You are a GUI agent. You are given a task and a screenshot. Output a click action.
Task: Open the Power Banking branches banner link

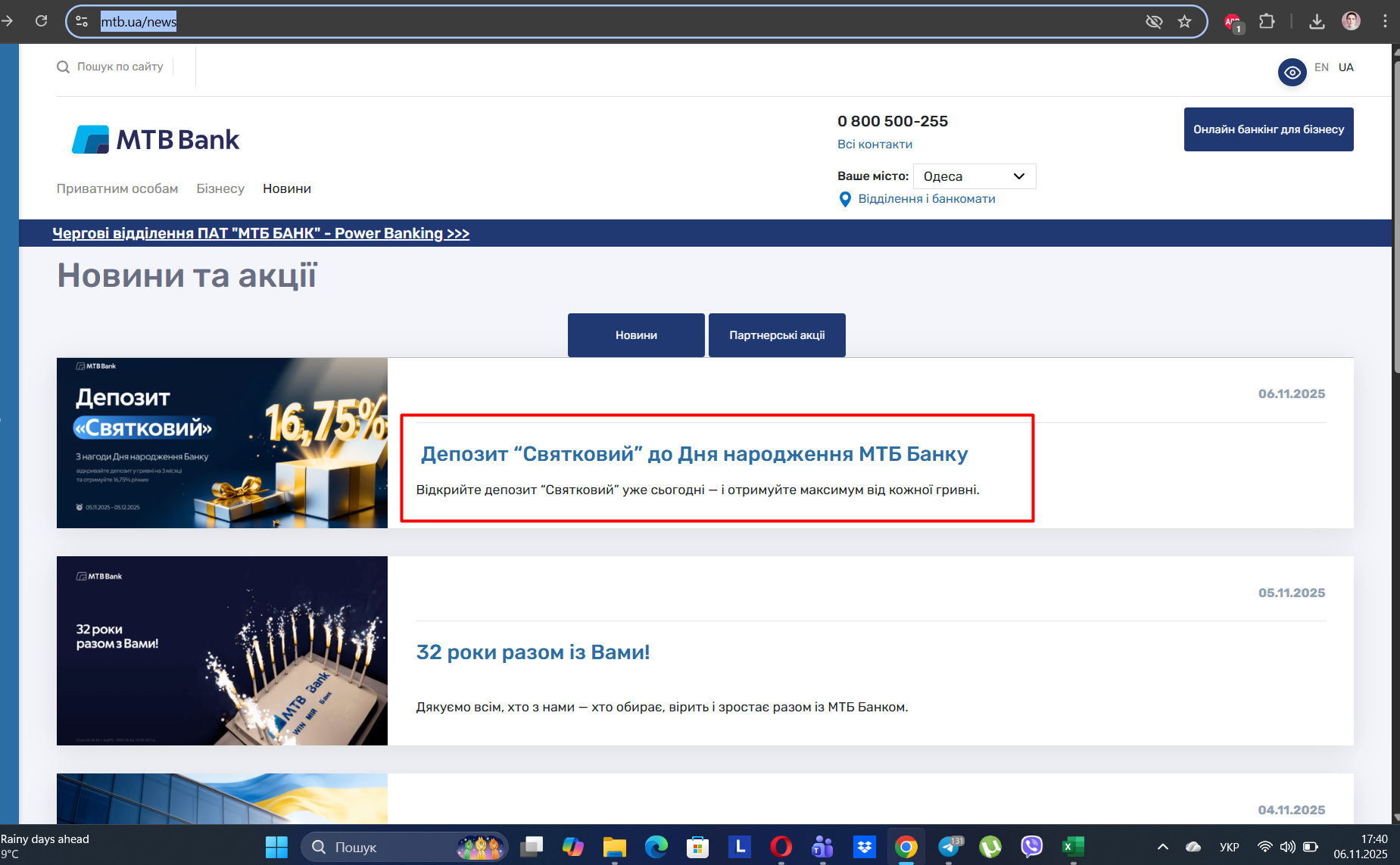[x=261, y=233]
